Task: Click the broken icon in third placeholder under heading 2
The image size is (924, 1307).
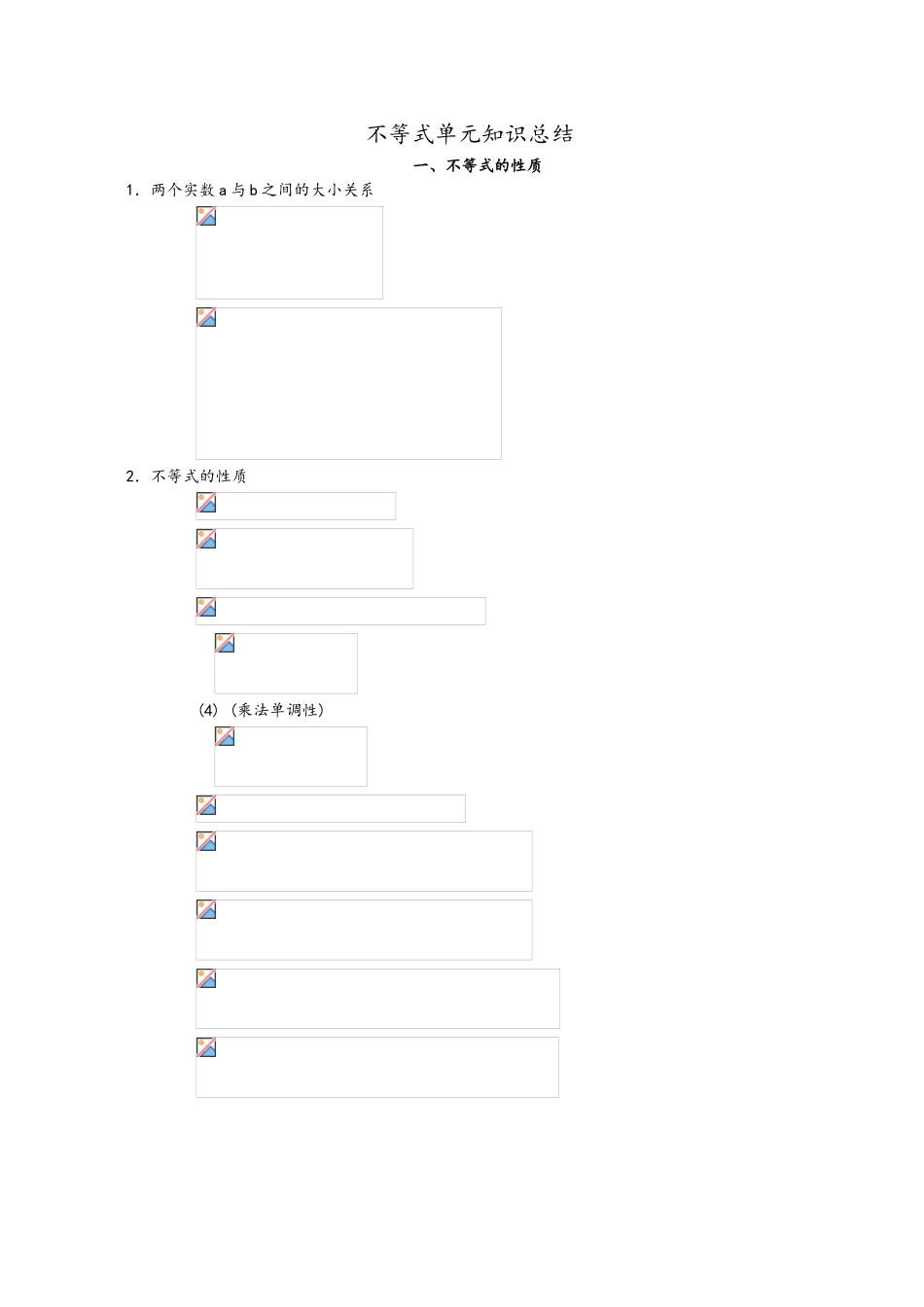Action: click(206, 607)
